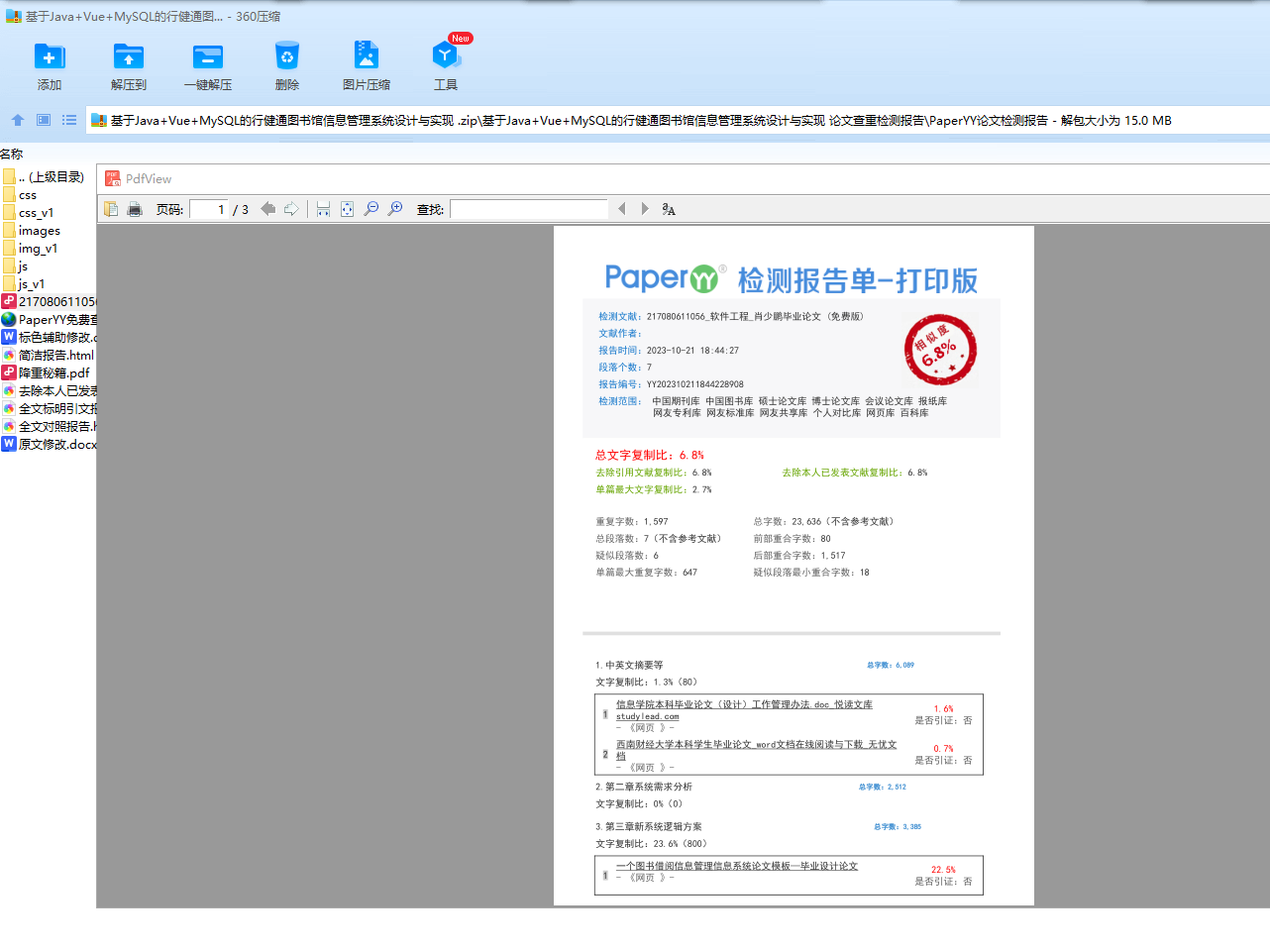
Task: Zoom in on the PDF
Action: [x=394, y=209]
